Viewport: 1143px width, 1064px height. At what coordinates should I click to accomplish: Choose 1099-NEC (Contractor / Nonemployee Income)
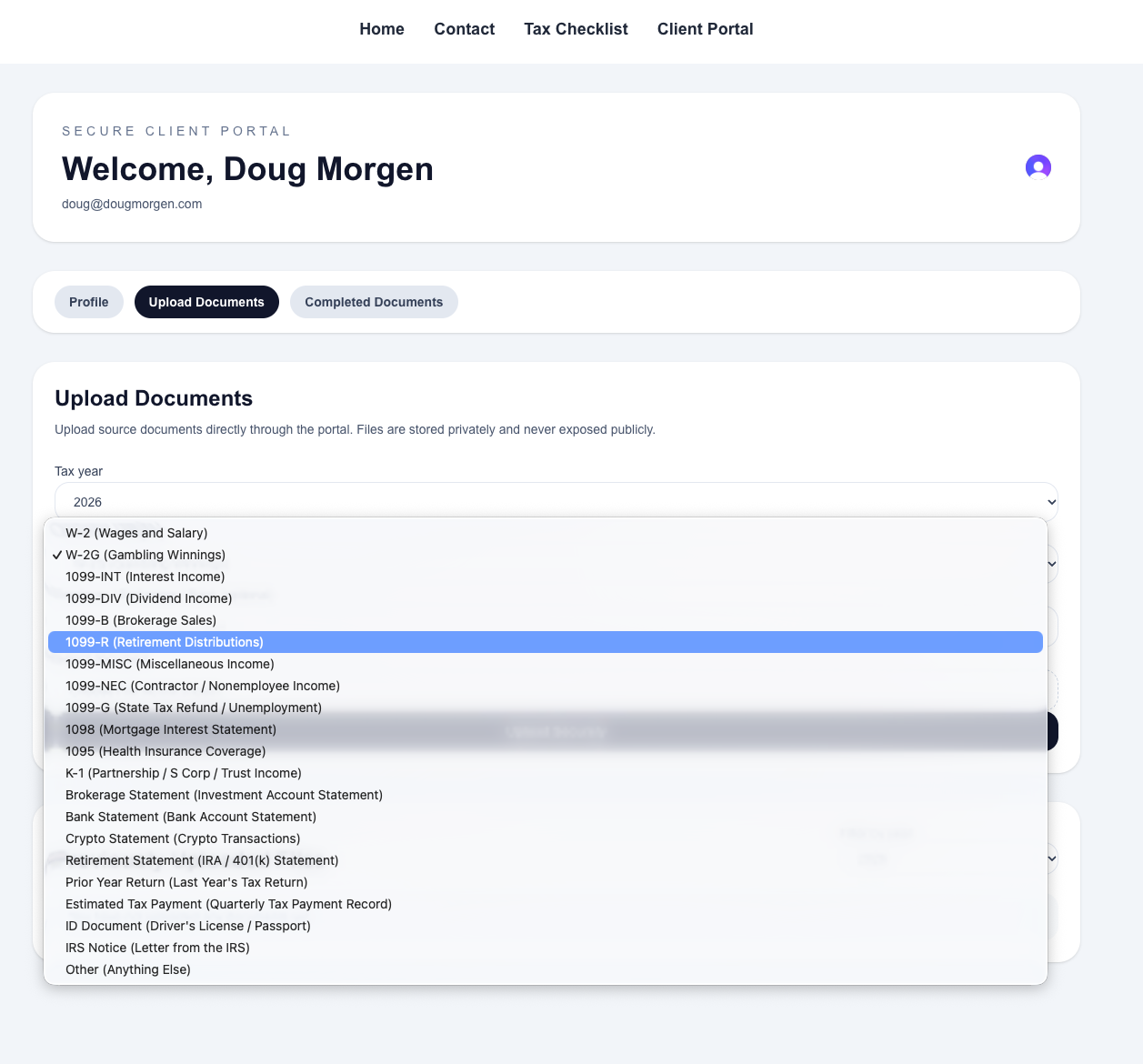click(546, 686)
